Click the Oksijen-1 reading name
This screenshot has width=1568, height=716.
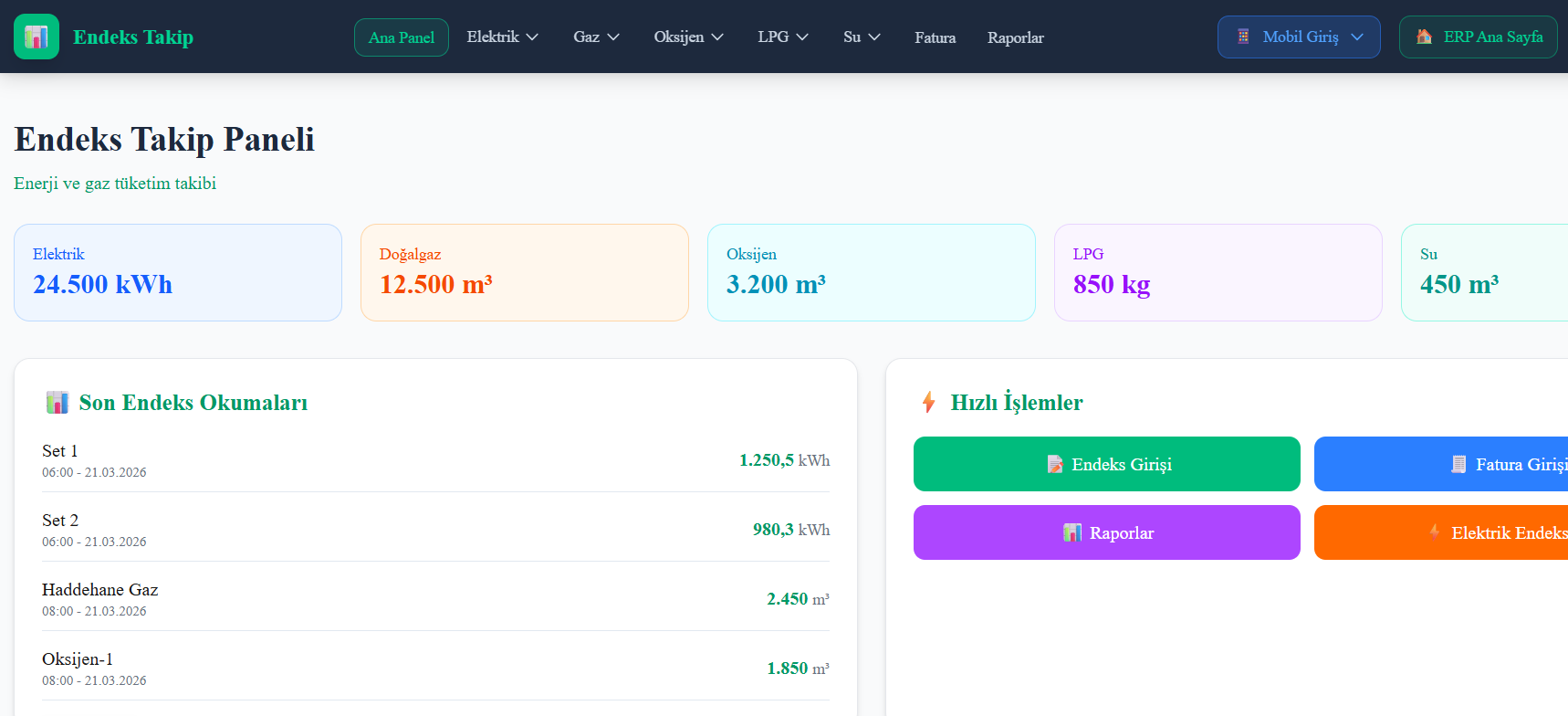click(x=78, y=659)
